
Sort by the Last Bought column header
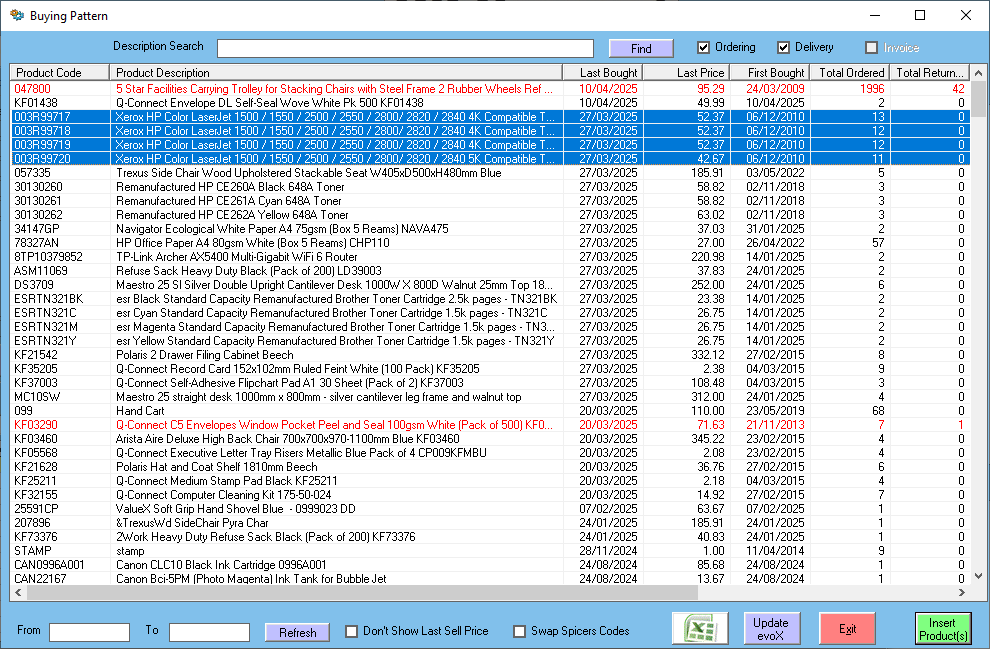point(602,73)
